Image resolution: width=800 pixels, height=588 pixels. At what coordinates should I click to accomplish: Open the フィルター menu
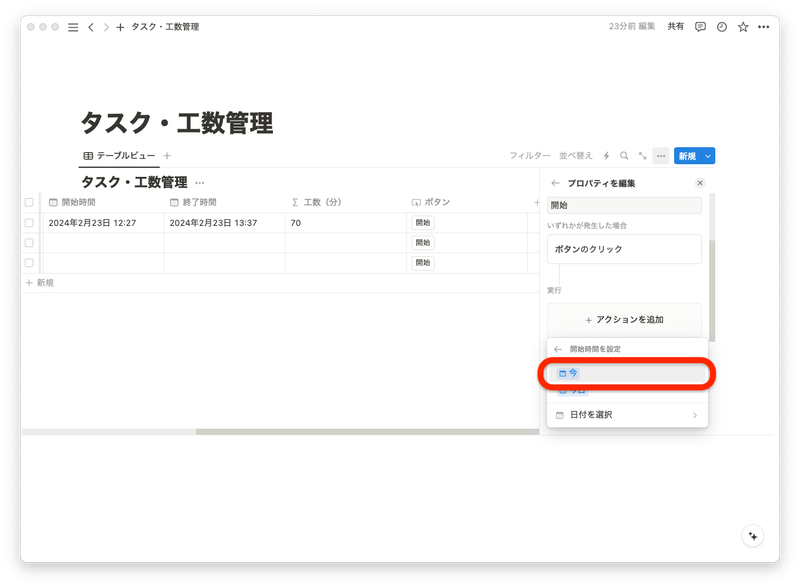531,156
